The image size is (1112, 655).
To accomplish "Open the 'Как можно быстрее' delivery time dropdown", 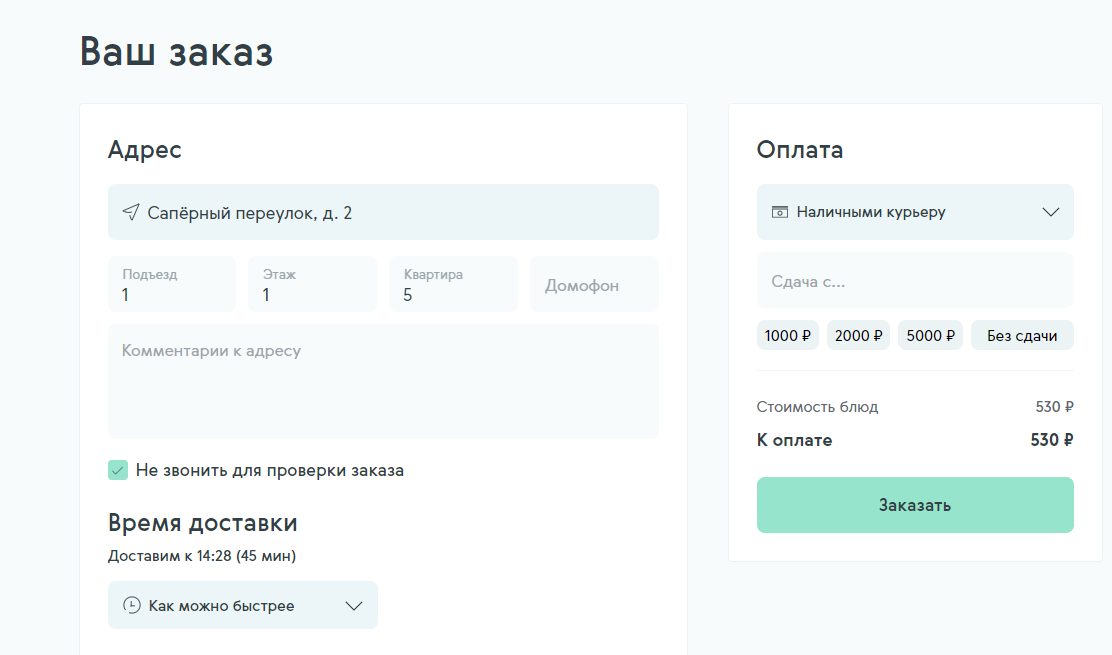I will pyautogui.click(x=243, y=605).
